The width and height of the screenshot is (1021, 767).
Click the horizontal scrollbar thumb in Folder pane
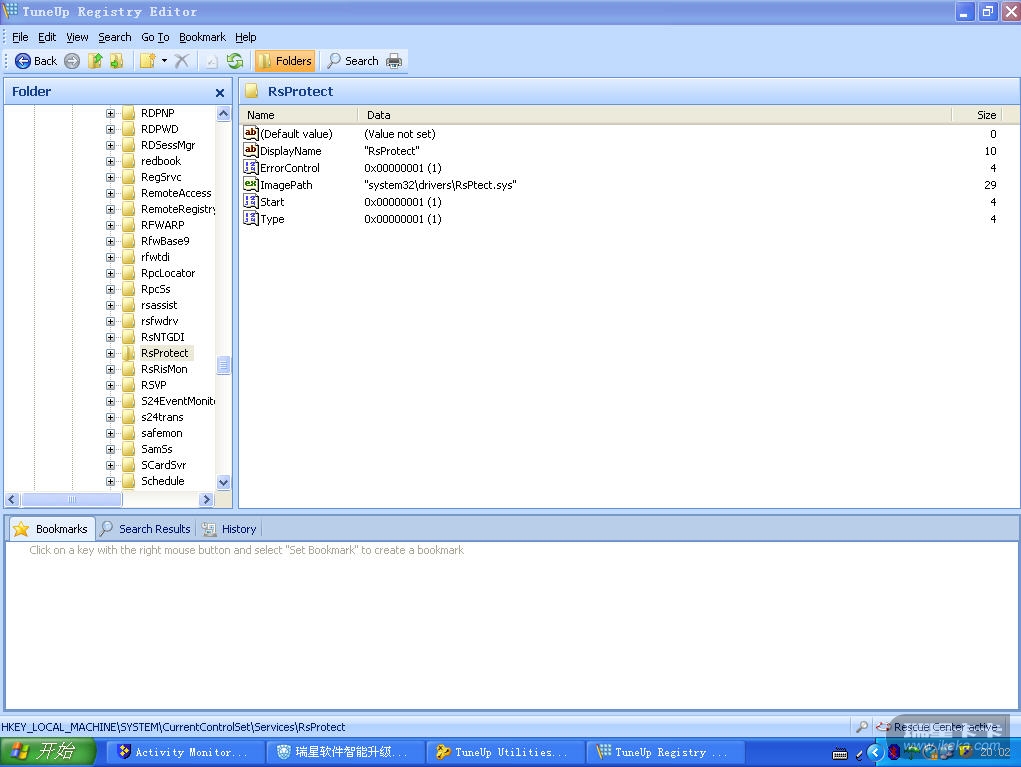(x=72, y=499)
